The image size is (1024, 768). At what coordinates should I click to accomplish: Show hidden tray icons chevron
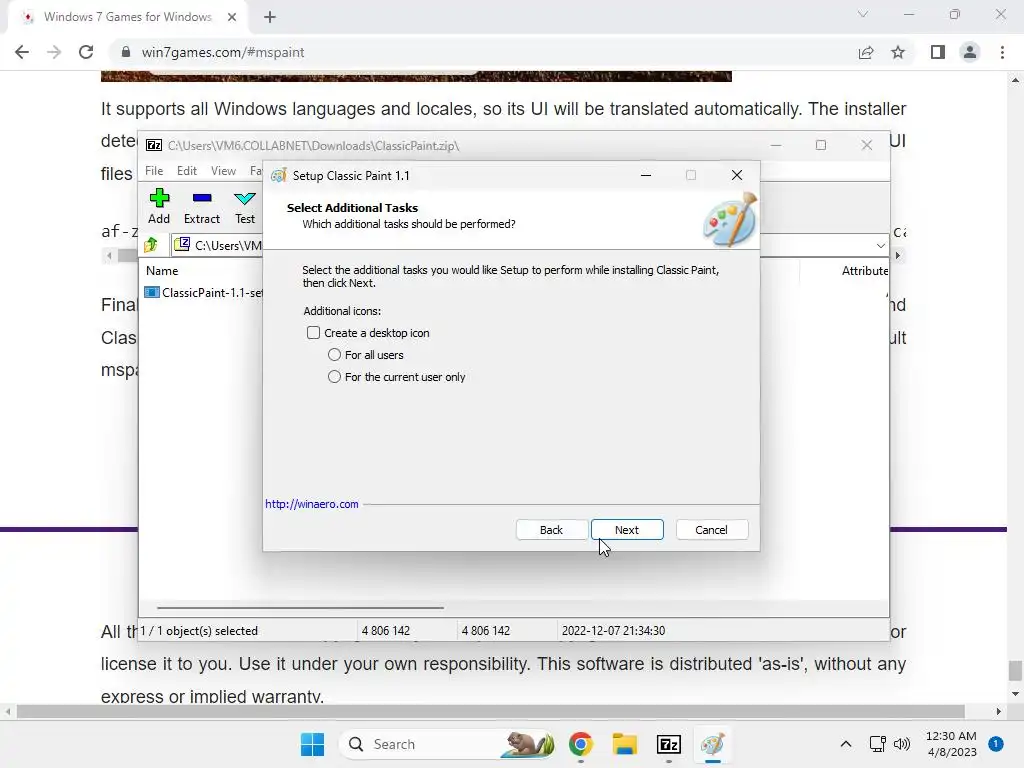(846, 744)
